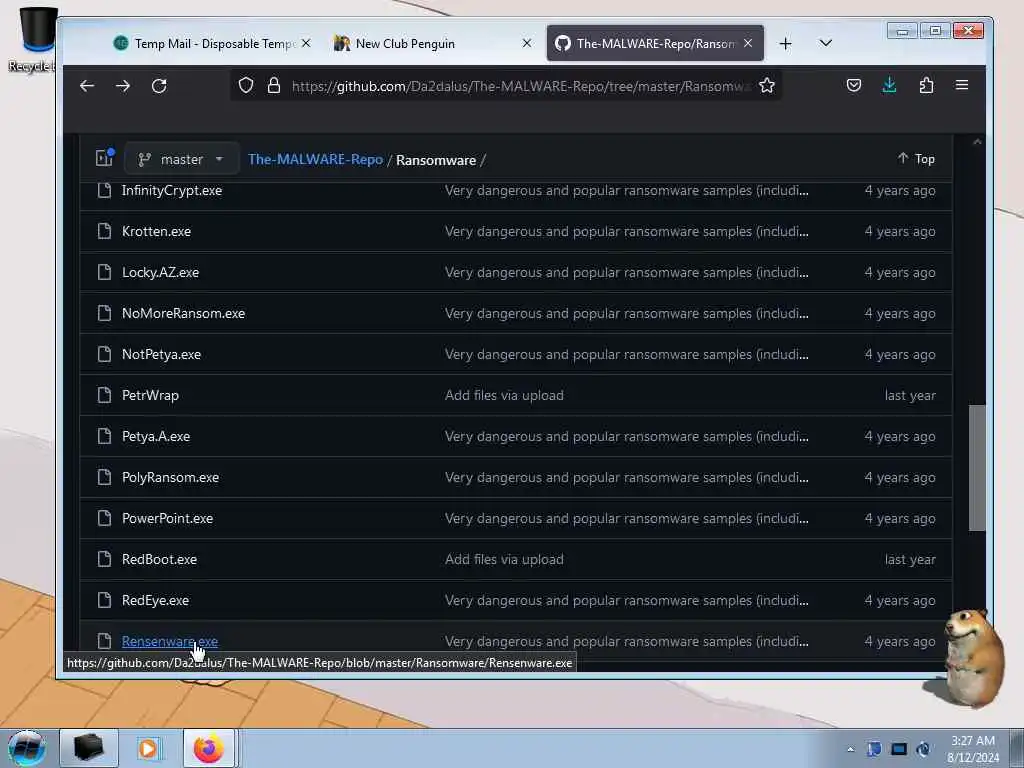
Task: Open the PolyRansom.exe file entry
Action: coord(170,477)
